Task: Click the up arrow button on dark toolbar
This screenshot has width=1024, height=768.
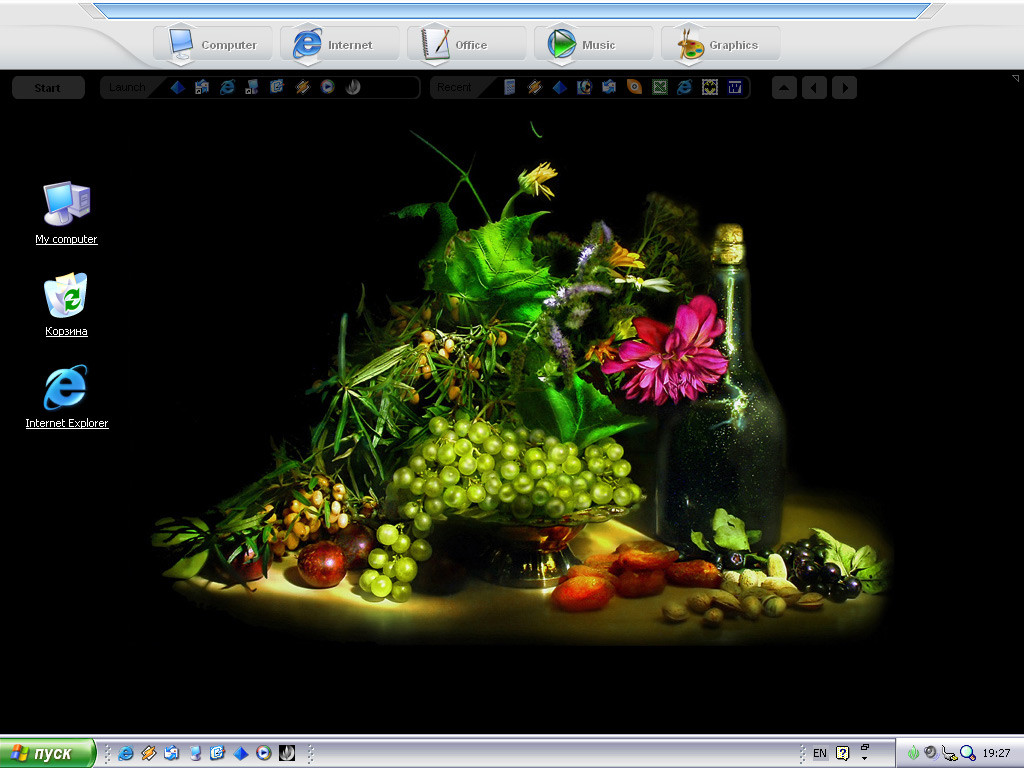Action: (x=784, y=88)
